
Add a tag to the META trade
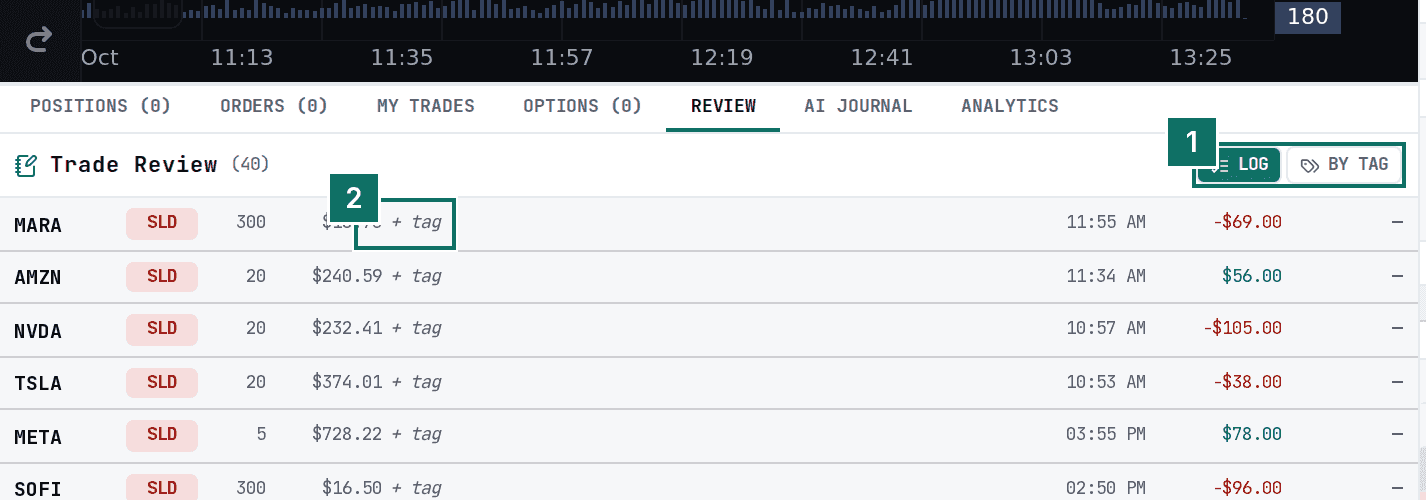(x=416, y=435)
